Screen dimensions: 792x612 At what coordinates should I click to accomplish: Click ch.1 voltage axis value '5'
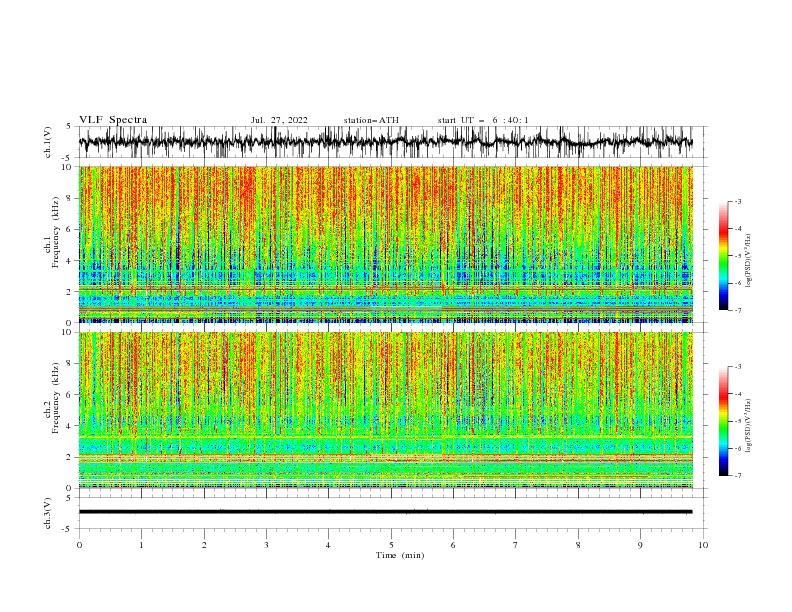[x=69, y=127]
